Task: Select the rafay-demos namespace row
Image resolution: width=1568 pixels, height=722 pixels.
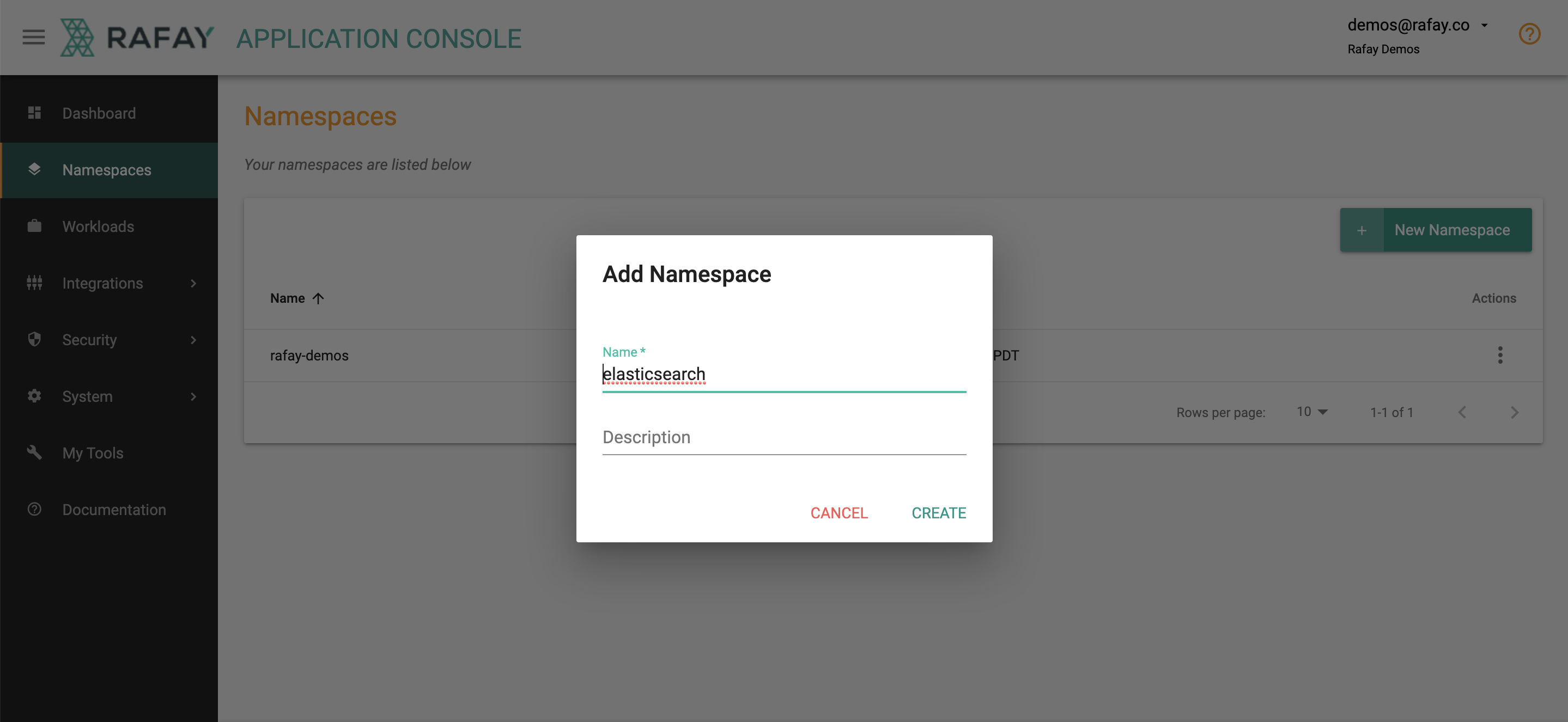Action: click(893, 355)
